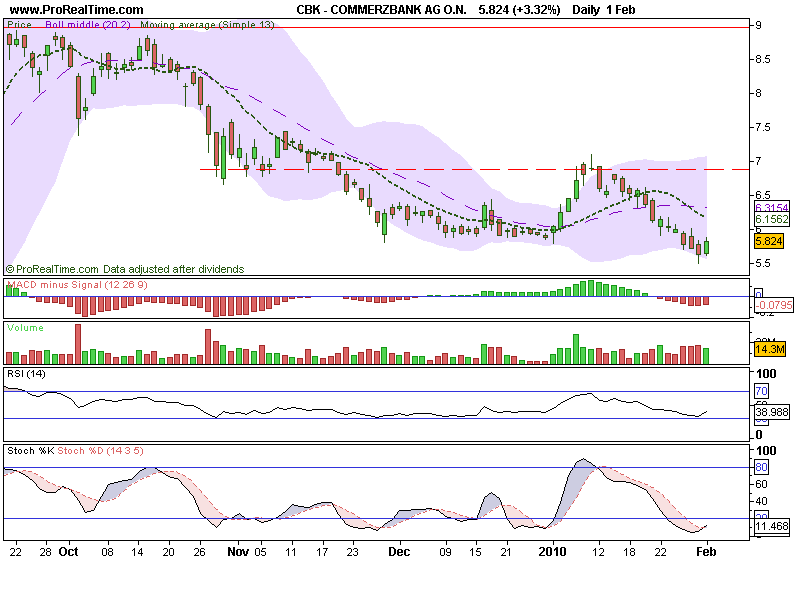Click the MACD minus Signal (12 26 9) label
800x600 pixels.
pyautogui.click(x=77, y=285)
